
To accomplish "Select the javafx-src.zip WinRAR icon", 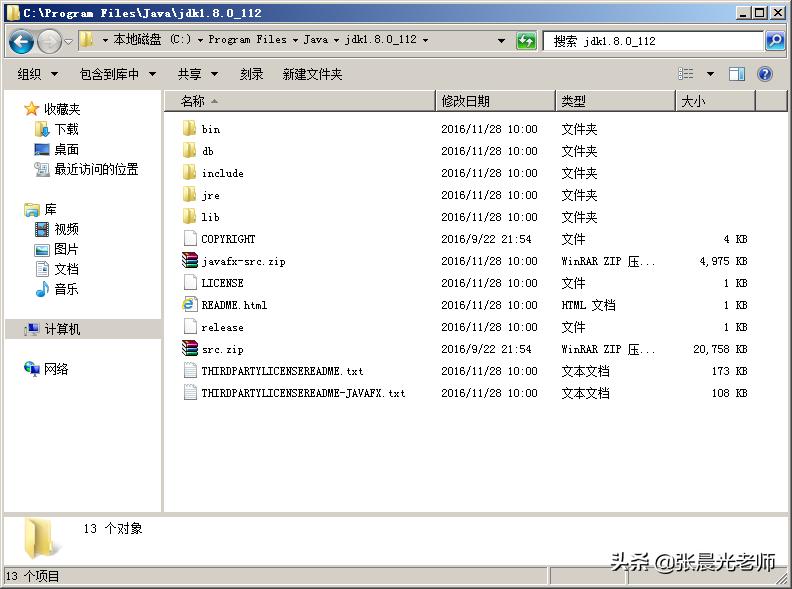I will (x=190, y=260).
